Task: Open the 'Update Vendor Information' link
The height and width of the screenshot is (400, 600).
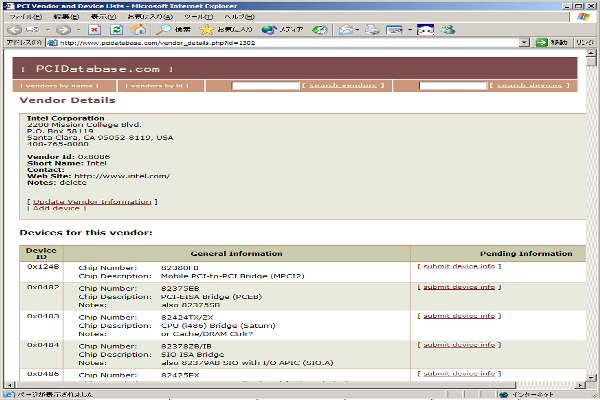Action: tap(92, 202)
